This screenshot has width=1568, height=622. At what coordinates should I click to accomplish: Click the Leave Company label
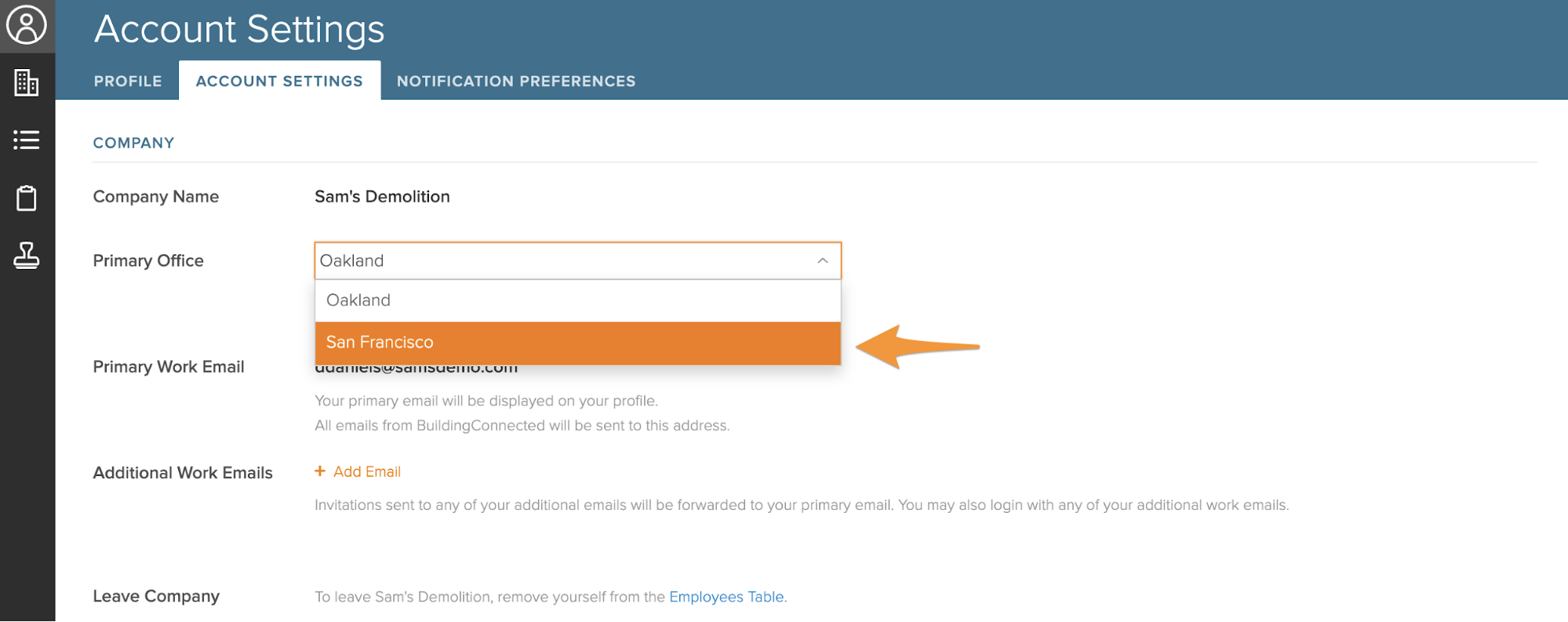click(x=156, y=596)
